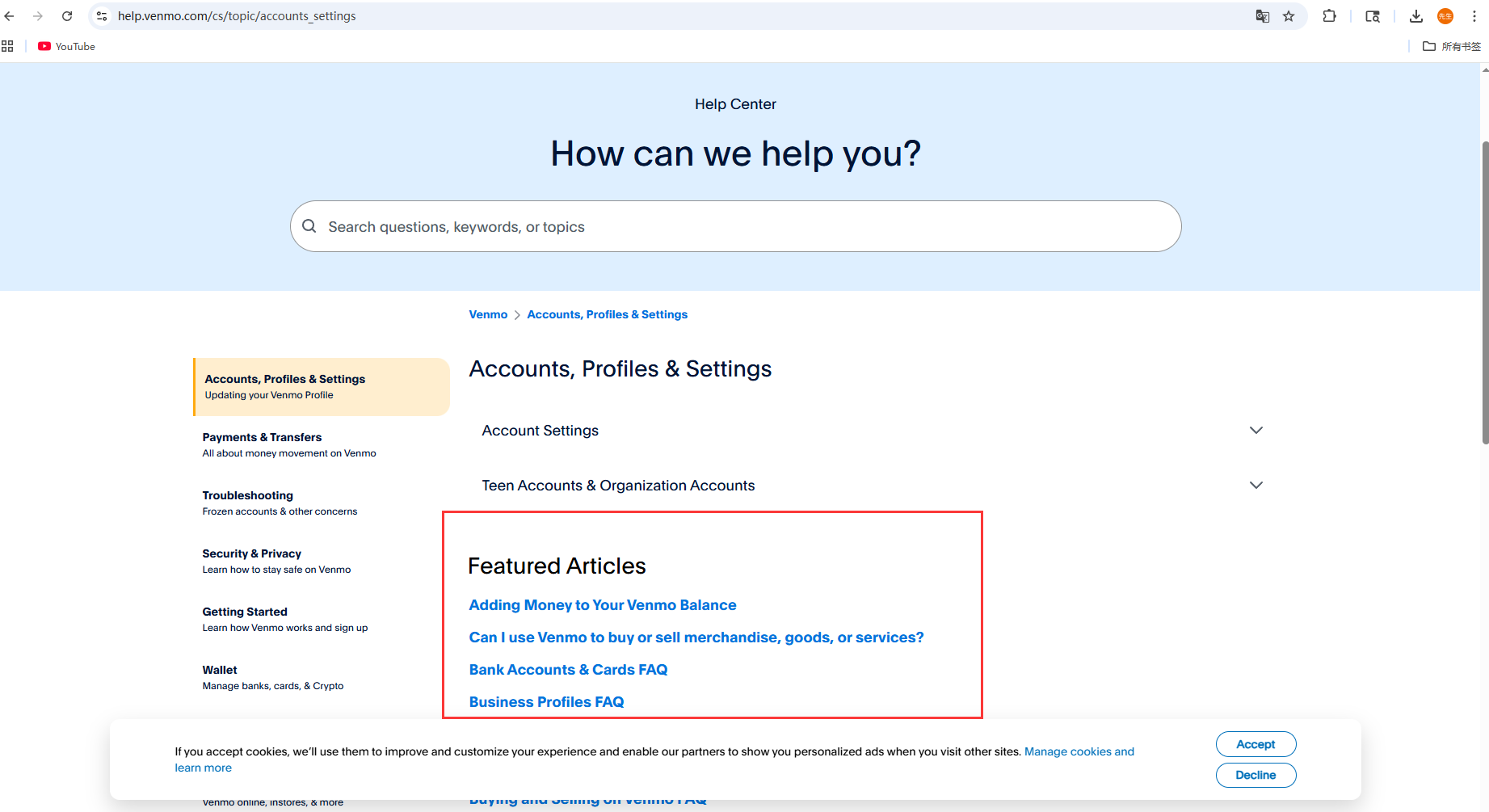
Task: Click the Help Center search field
Action: (x=735, y=227)
